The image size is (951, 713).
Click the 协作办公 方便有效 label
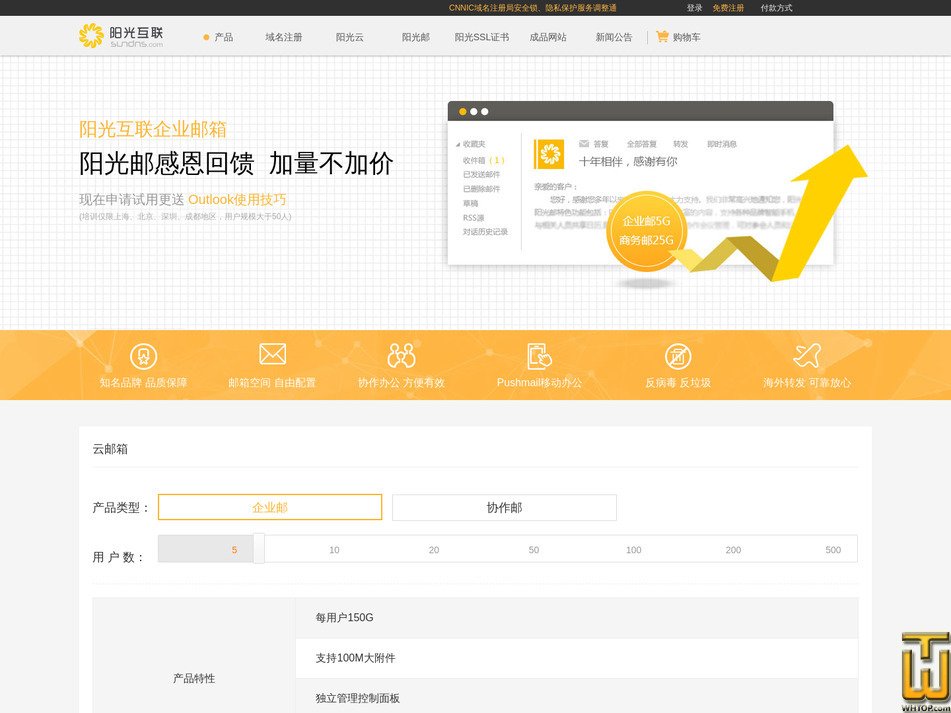tap(402, 383)
